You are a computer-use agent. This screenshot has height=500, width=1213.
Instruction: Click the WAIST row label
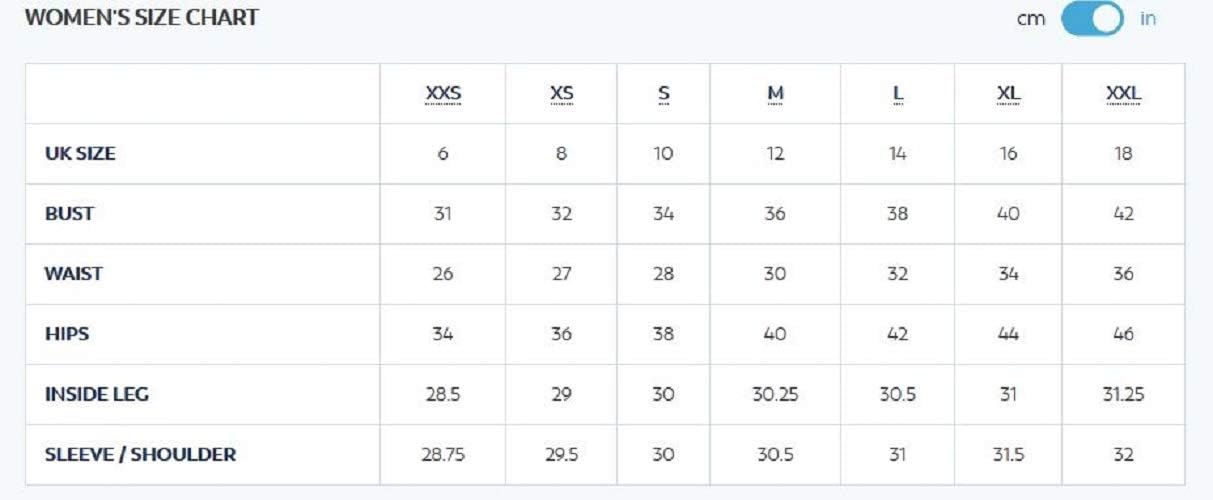(x=73, y=274)
